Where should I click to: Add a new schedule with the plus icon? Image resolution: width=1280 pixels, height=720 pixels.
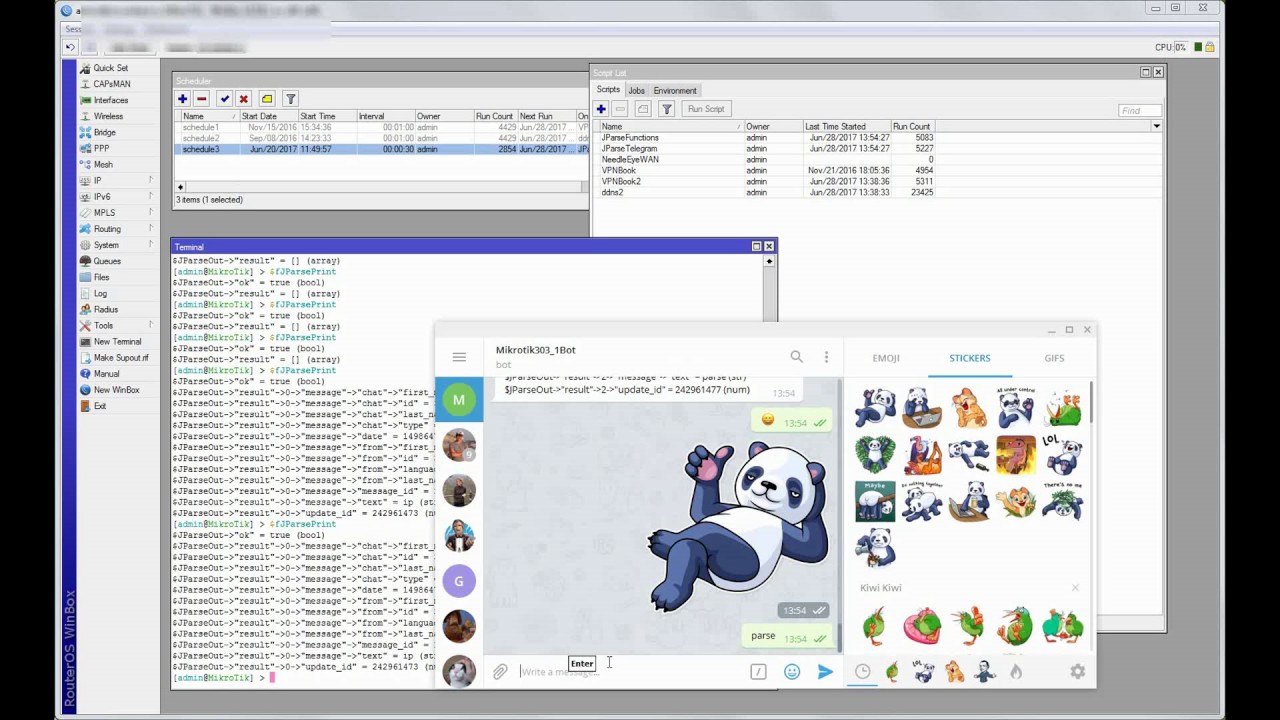tap(182, 99)
